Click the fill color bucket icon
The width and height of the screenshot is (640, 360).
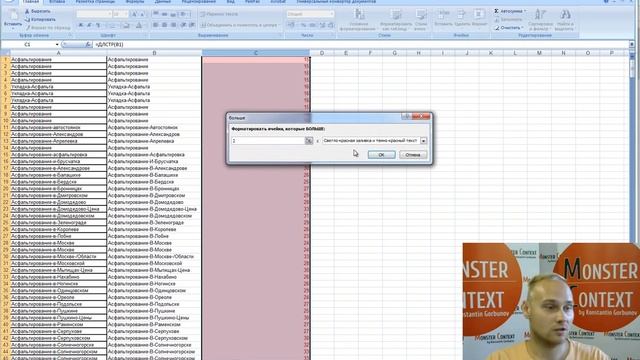(x=127, y=25)
